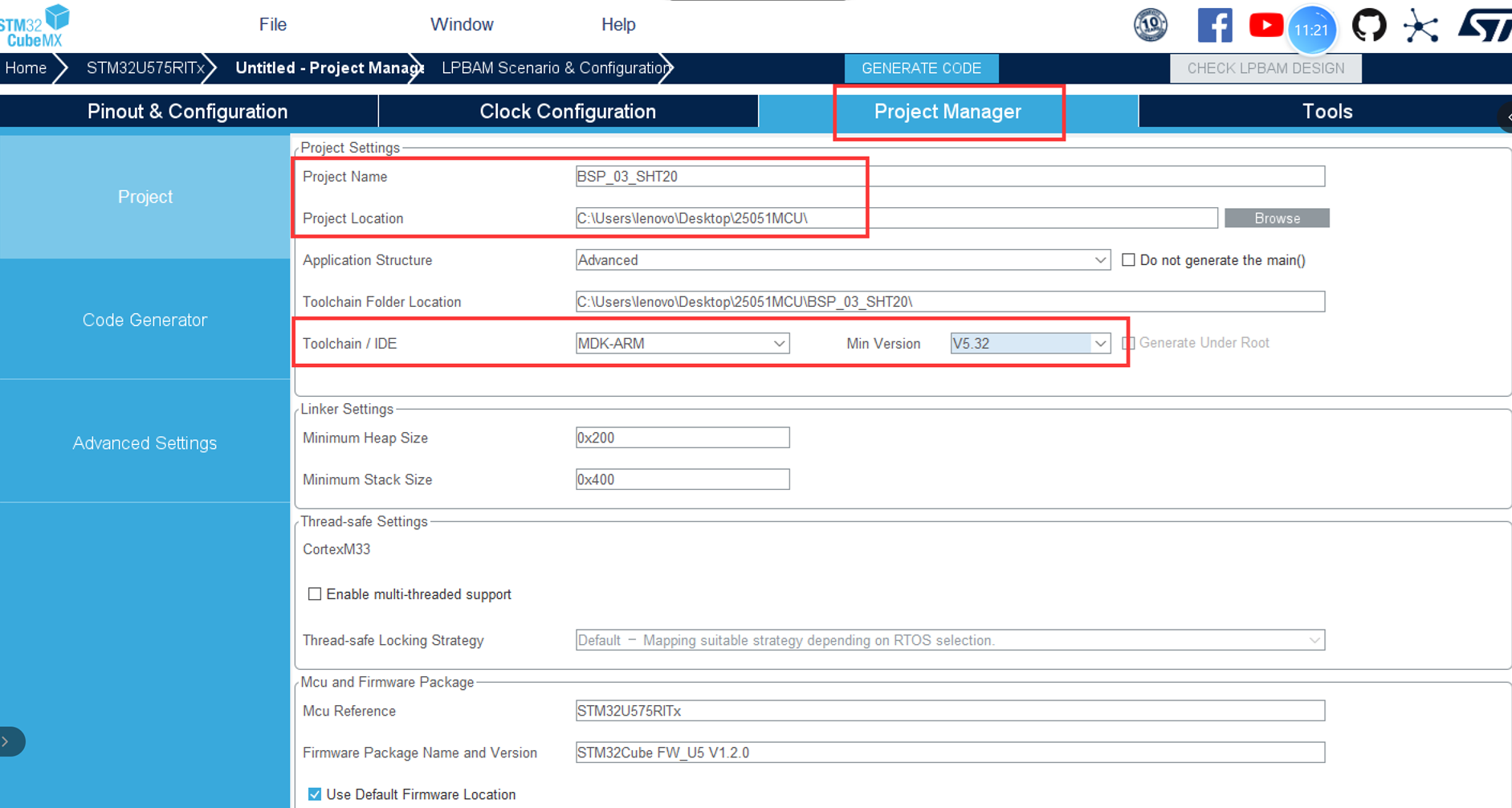Go to the Home breadcrumb
Screen dimensions: 1512x808
pyautogui.click(x=26, y=68)
